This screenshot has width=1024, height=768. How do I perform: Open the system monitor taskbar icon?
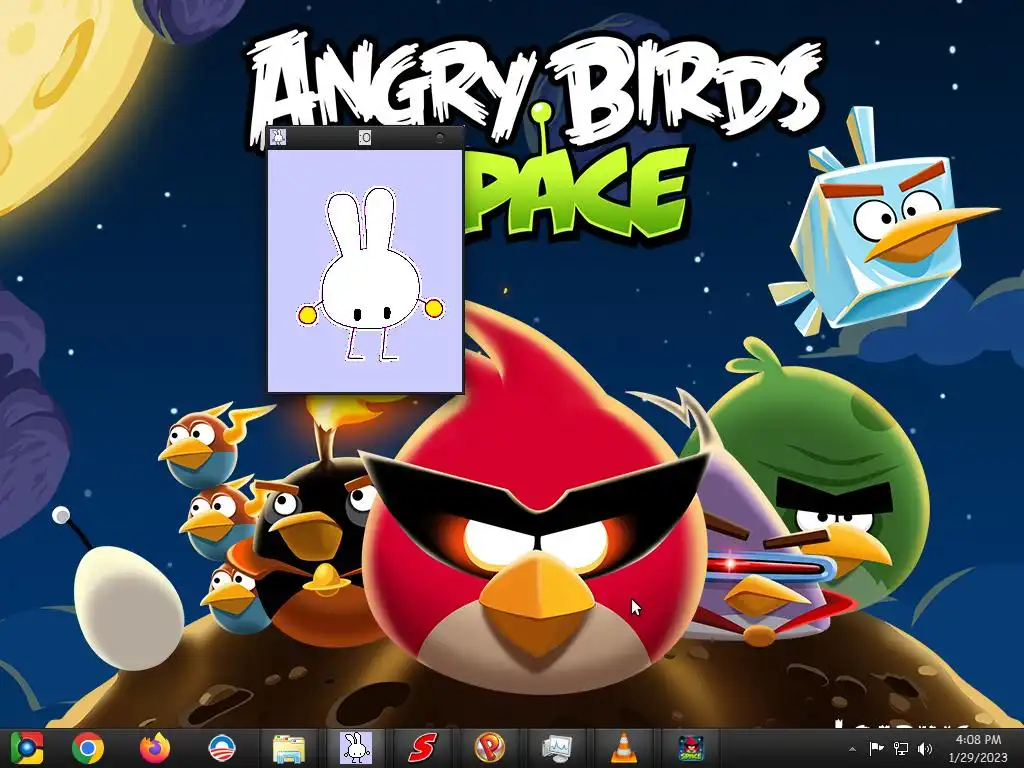click(x=557, y=748)
